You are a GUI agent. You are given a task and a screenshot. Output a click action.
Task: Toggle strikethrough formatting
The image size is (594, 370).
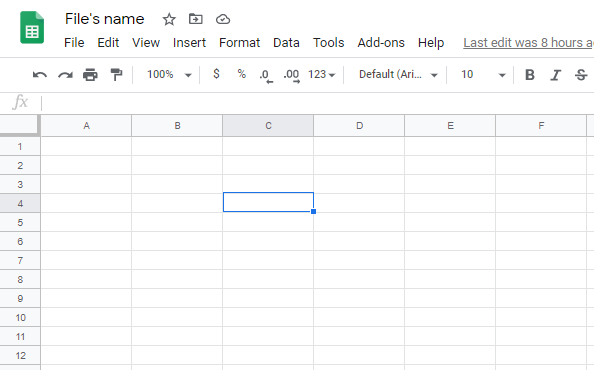pyautogui.click(x=581, y=75)
